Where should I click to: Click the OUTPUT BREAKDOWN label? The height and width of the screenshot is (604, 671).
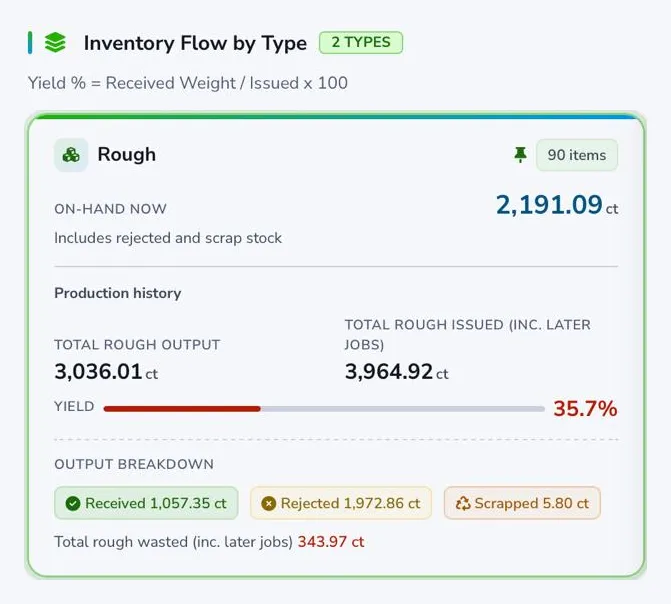(134, 464)
